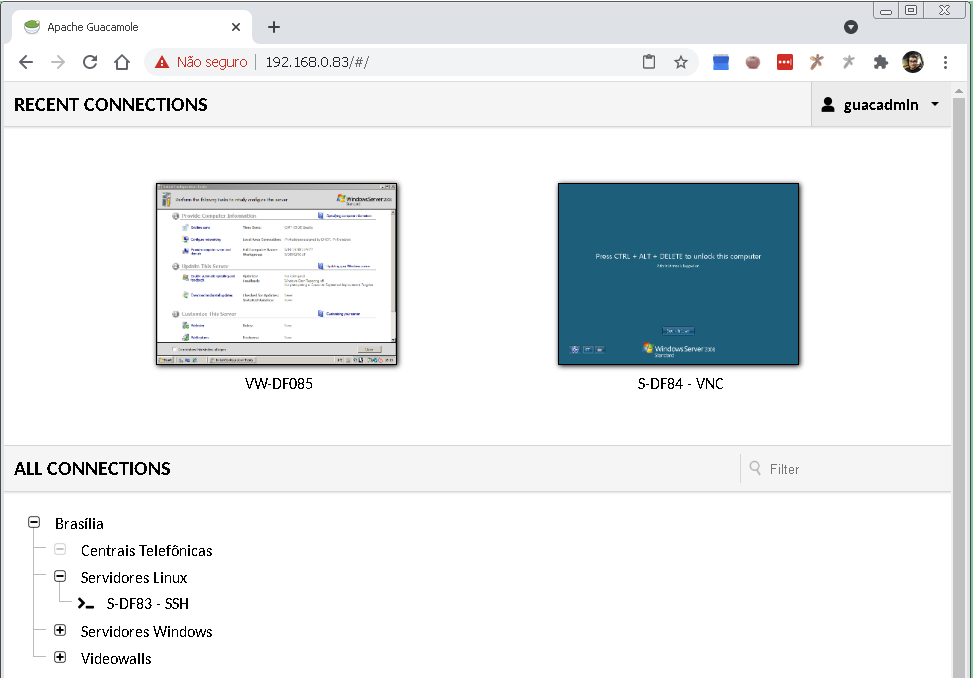Collapse the Servidores Linux group

pyautogui.click(x=60, y=576)
